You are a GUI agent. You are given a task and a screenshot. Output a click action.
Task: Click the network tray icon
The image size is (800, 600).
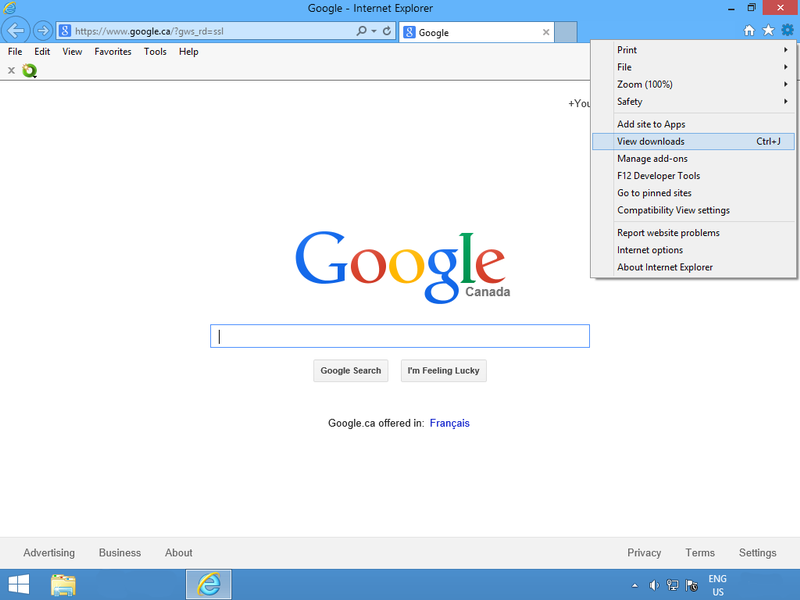(x=672, y=585)
